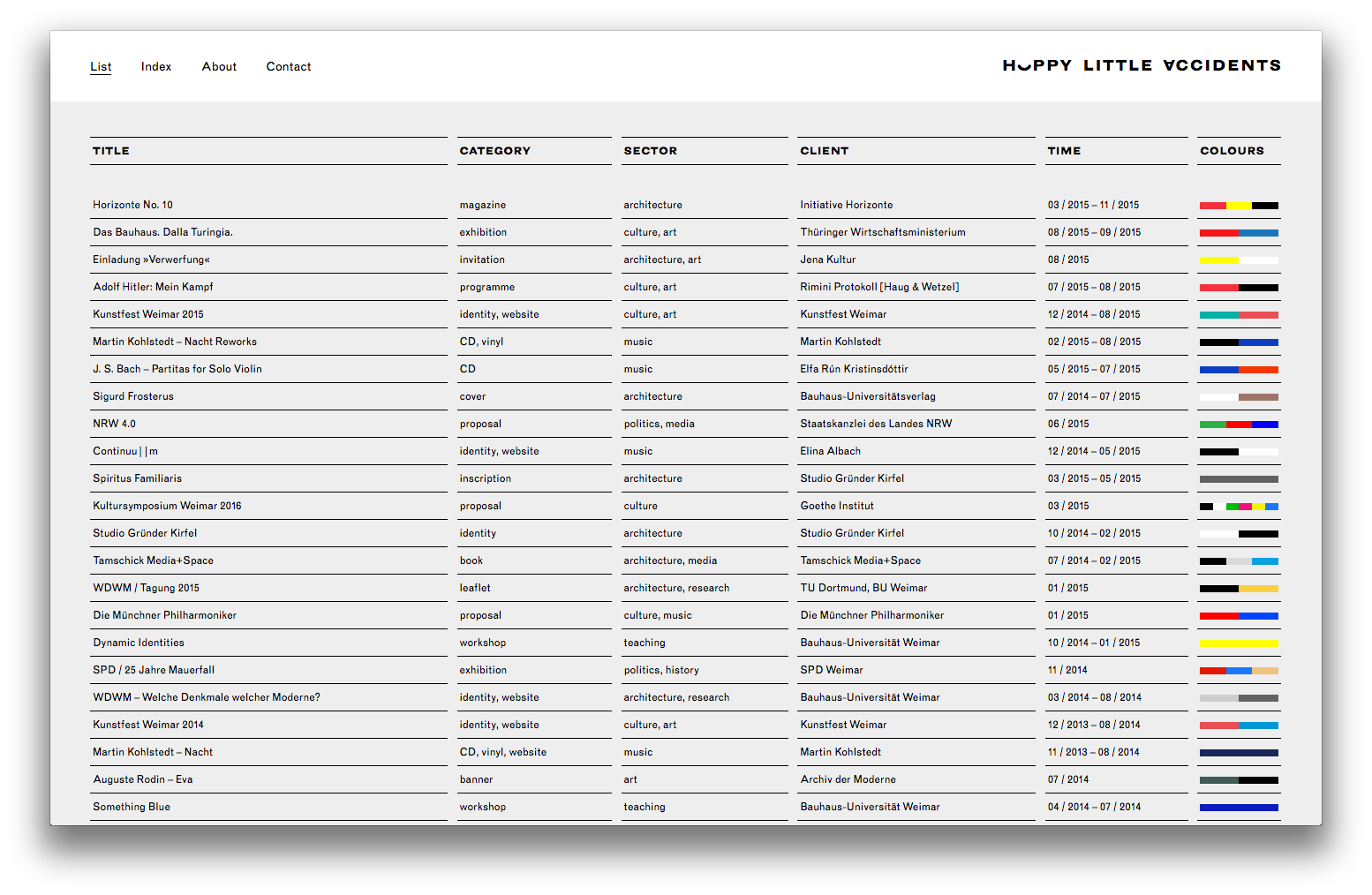
Task: Open Tamschick Media+Space project title
Action: click(153, 560)
